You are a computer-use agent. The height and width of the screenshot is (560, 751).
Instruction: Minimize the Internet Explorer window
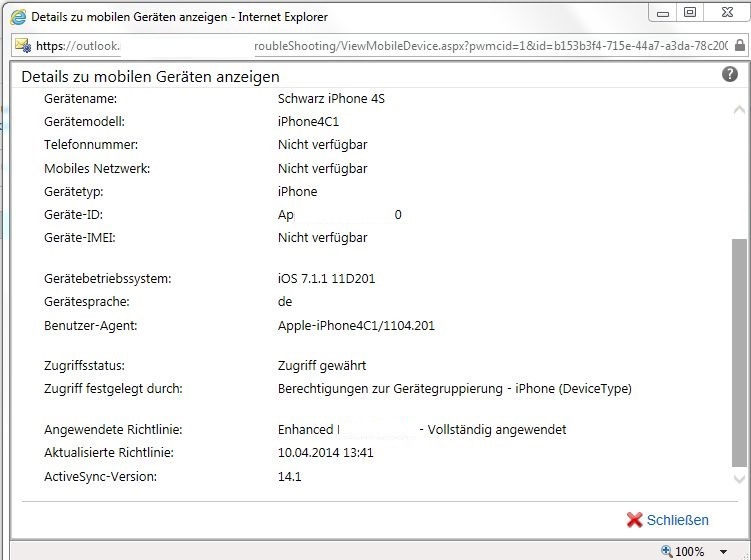coord(663,13)
